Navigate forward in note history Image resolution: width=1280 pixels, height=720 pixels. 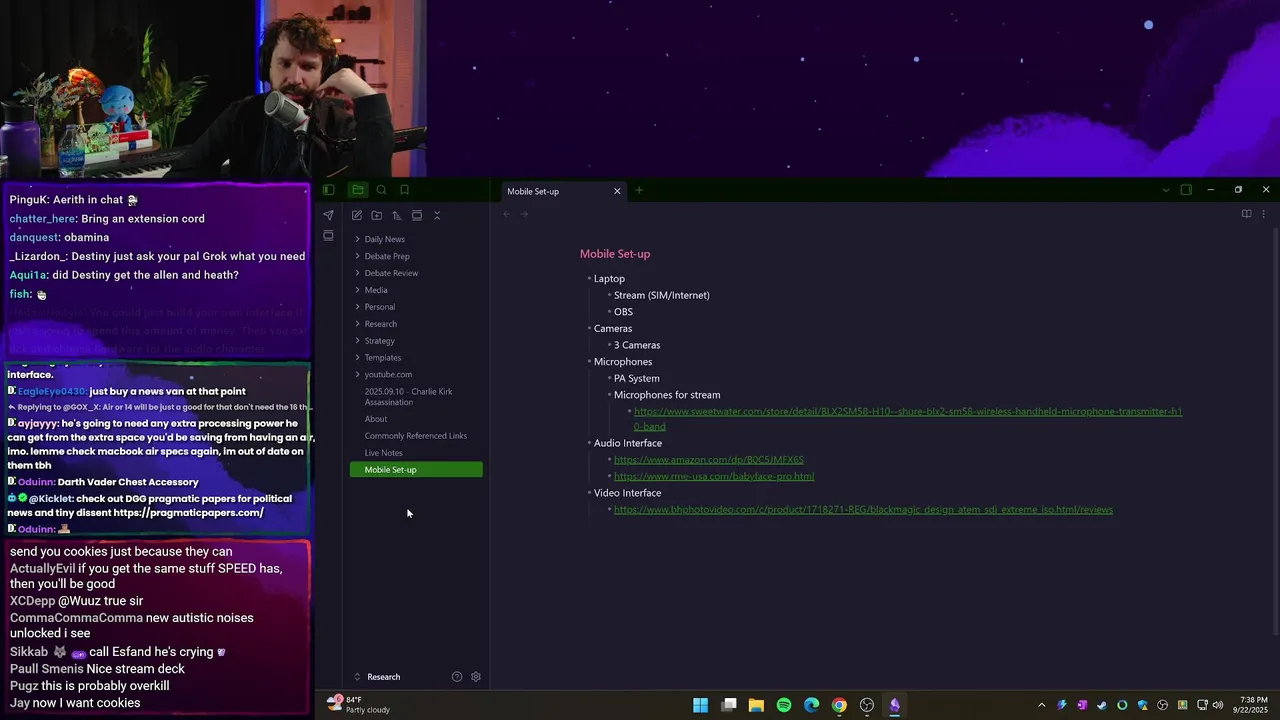click(525, 214)
